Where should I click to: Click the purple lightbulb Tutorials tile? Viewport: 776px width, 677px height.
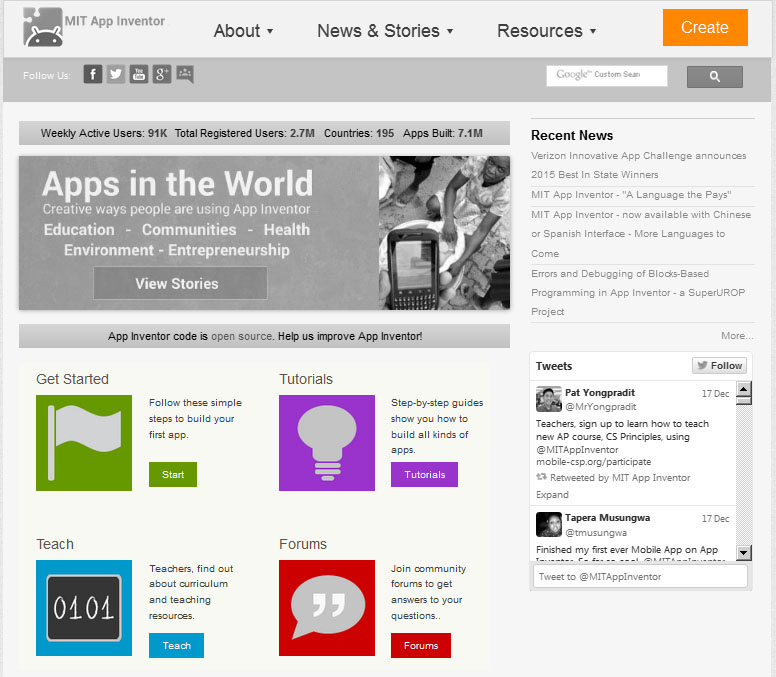tap(327, 443)
